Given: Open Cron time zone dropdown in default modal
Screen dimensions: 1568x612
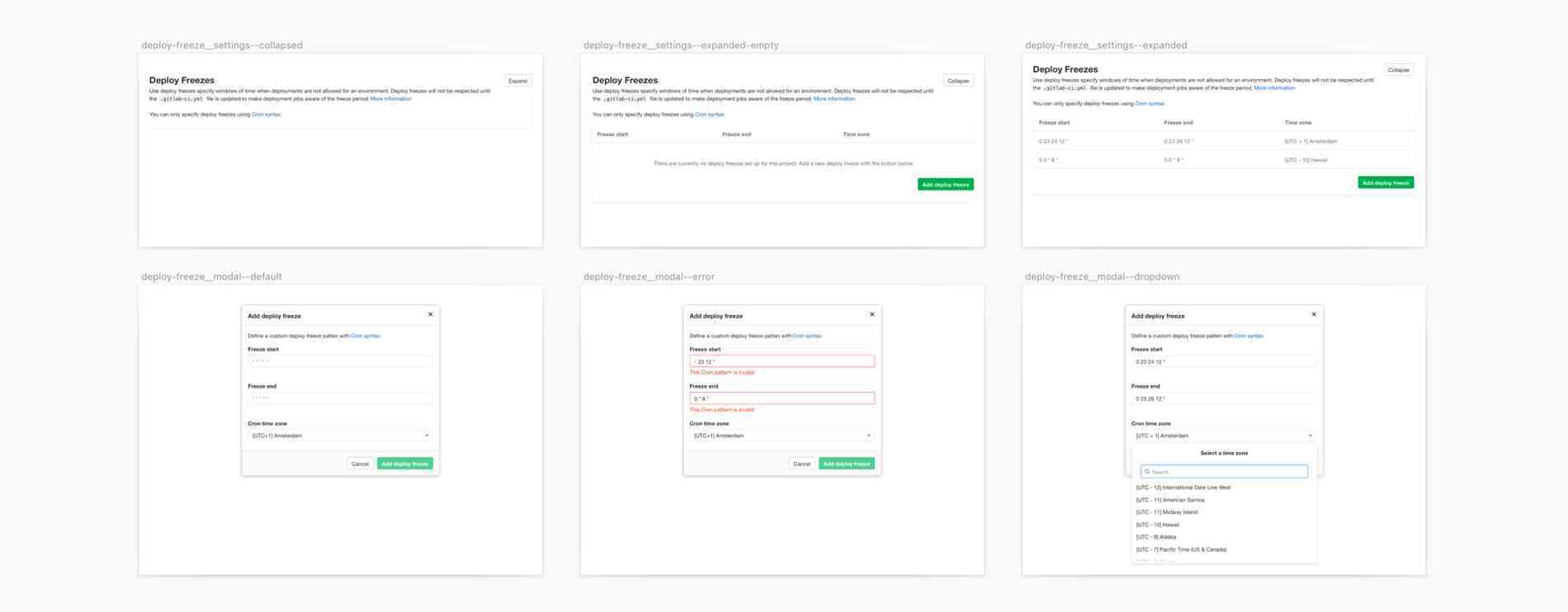Looking at the screenshot, I should click(340, 435).
